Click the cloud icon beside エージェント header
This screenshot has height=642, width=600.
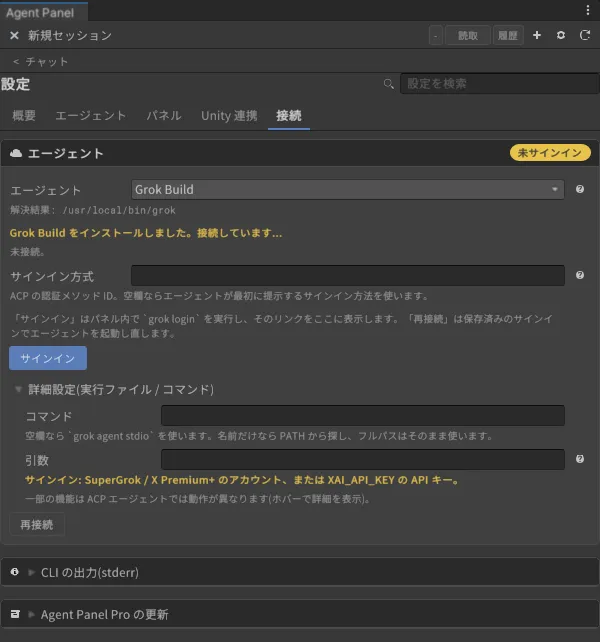click(x=16, y=153)
